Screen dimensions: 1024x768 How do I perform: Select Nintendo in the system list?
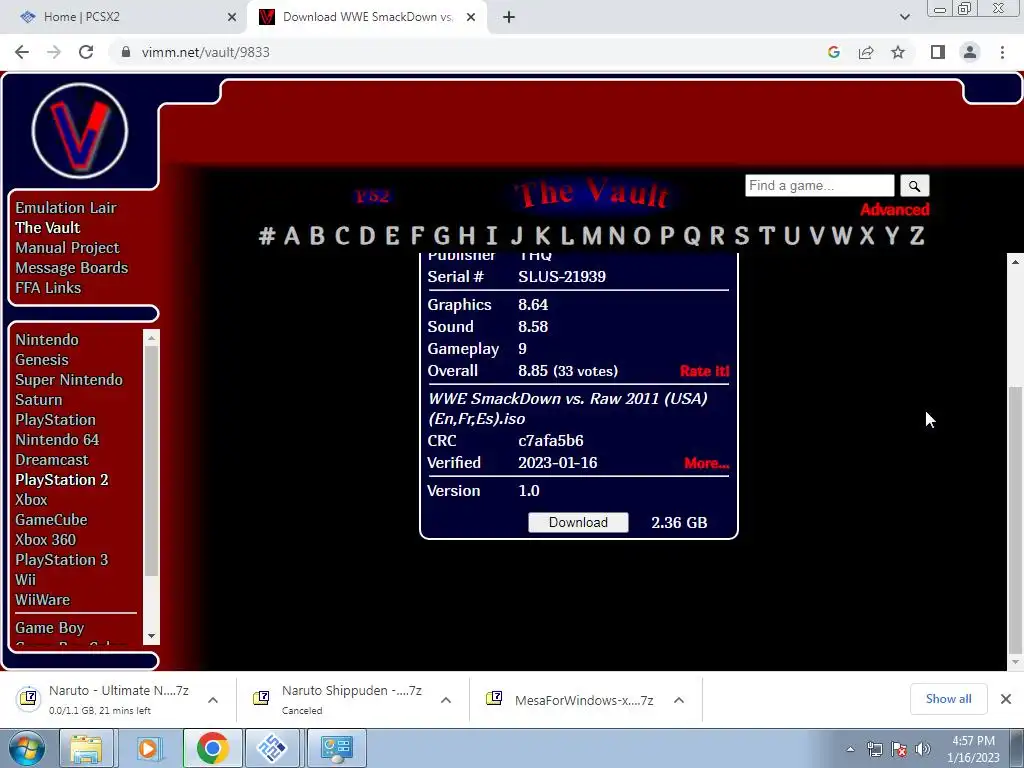[47, 340]
